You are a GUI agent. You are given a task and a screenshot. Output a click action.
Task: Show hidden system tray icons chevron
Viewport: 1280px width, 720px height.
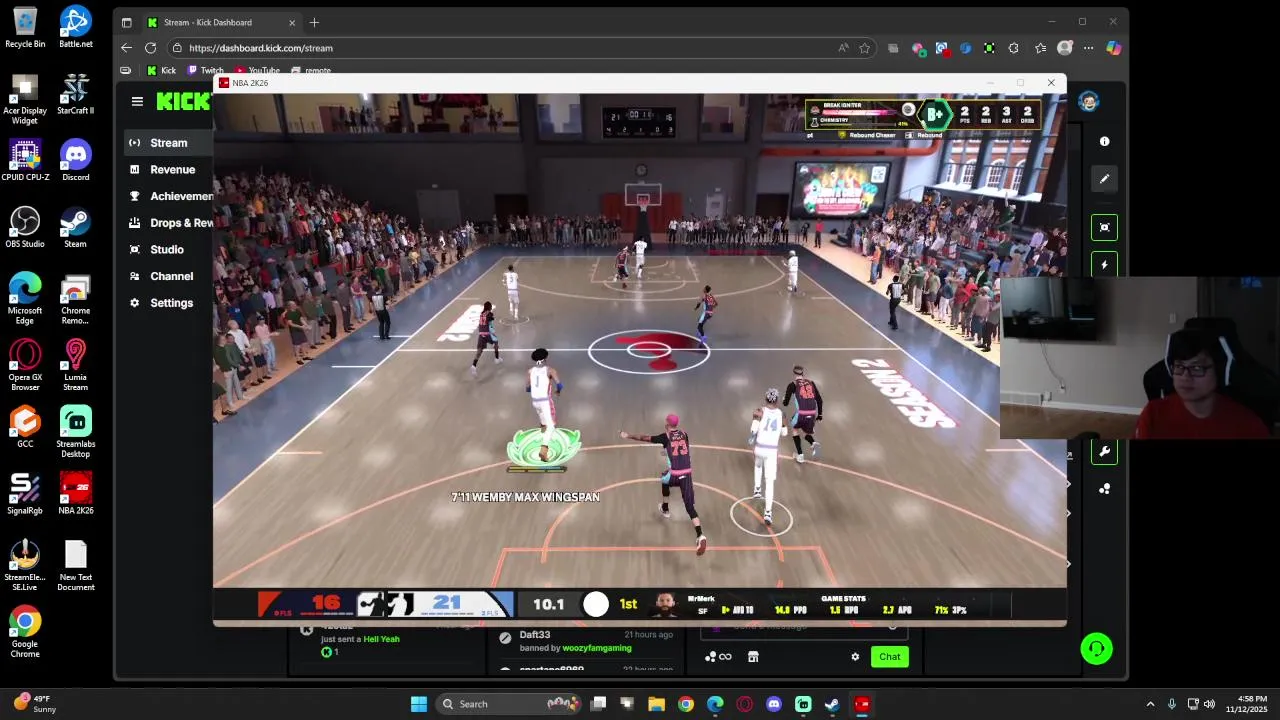(1150, 704)
